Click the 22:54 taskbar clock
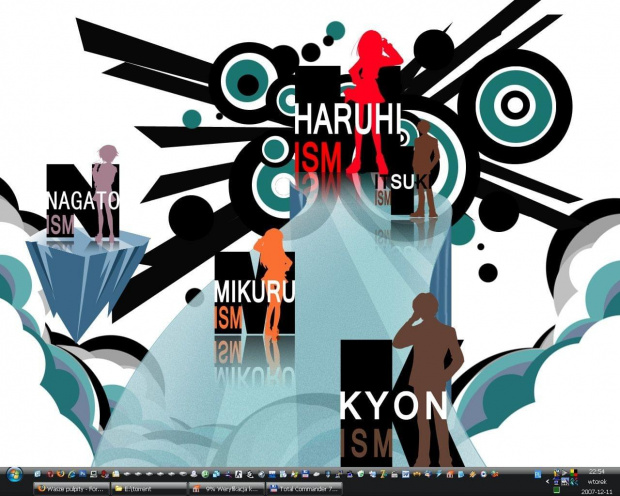Image resolution: width=620 pixels, height=496 pixels. 596,471
